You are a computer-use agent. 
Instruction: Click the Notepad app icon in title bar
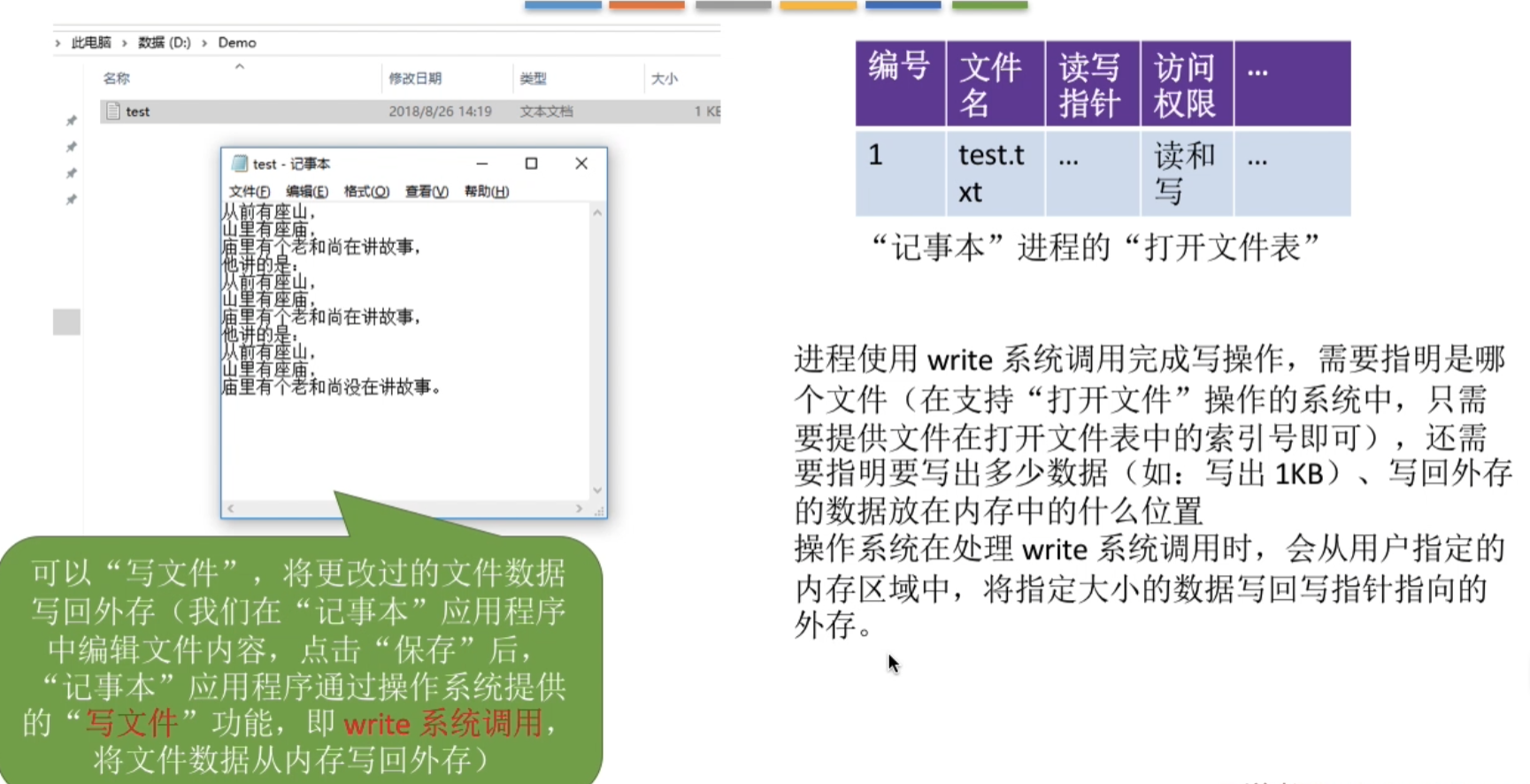[239, 164]
